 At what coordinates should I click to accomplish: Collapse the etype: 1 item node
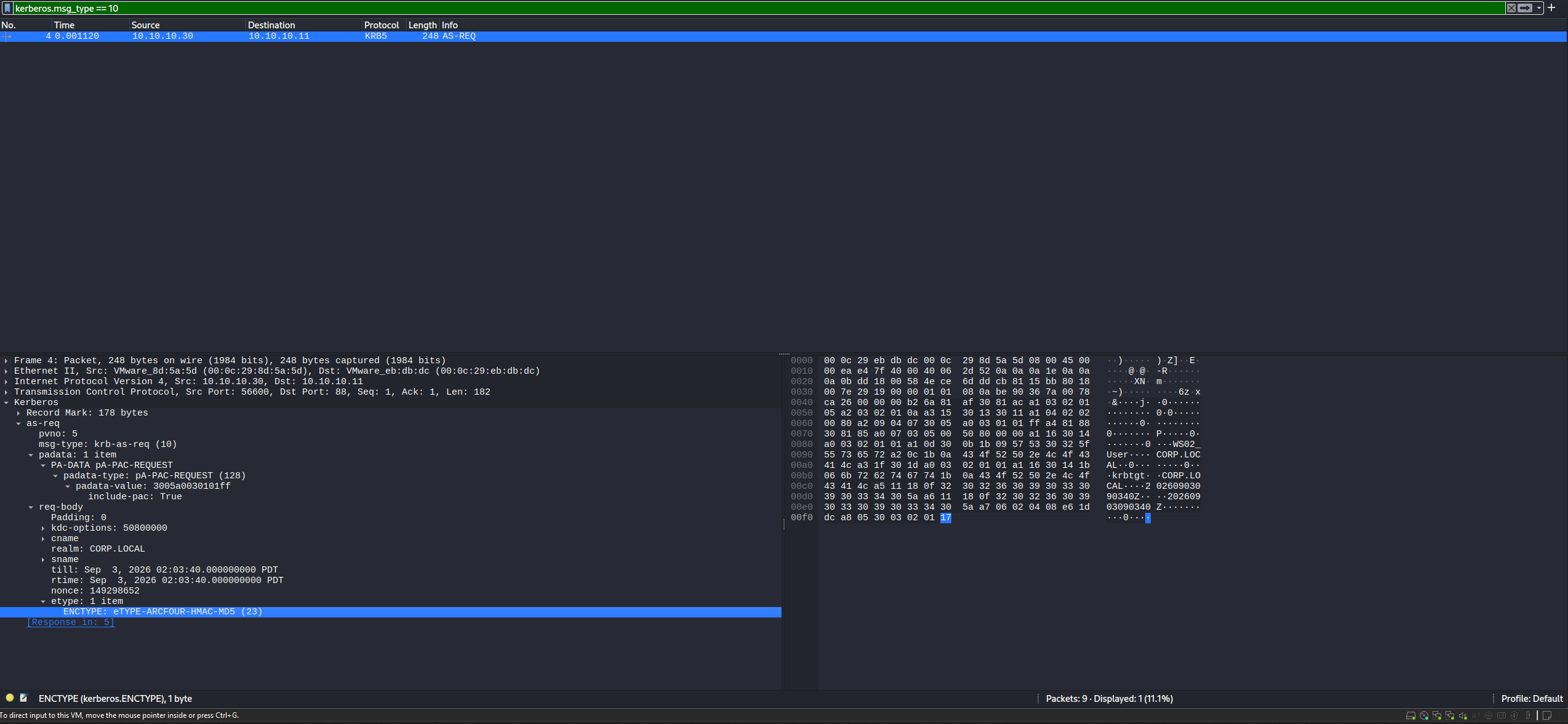click(x=43, y=601)
